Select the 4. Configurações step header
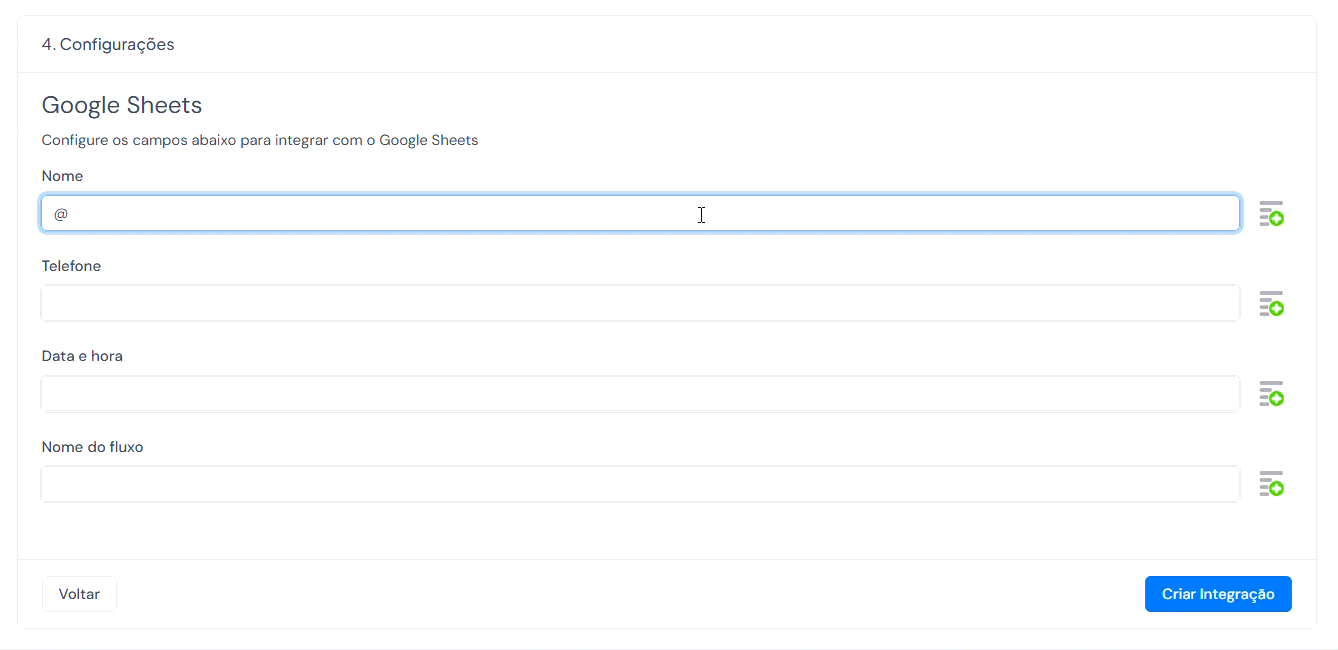Viewport: 1338px width, 650px height. point(108,44)
